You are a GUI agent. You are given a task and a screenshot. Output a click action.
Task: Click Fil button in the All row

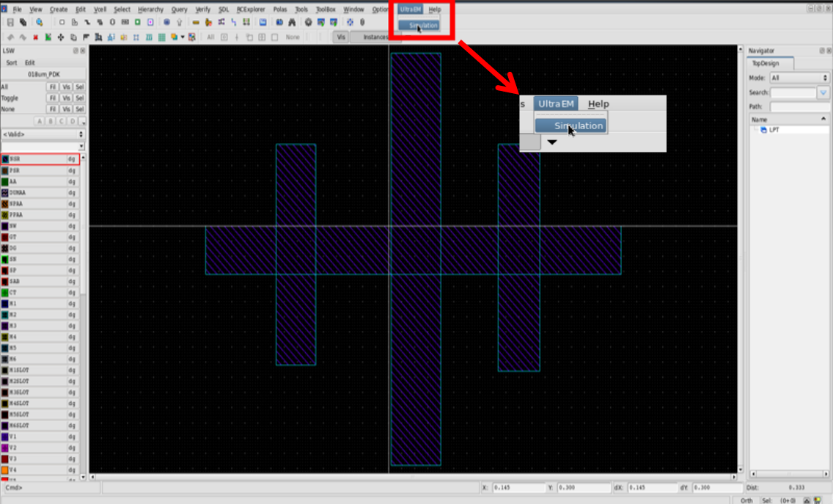tap(51, 87)
